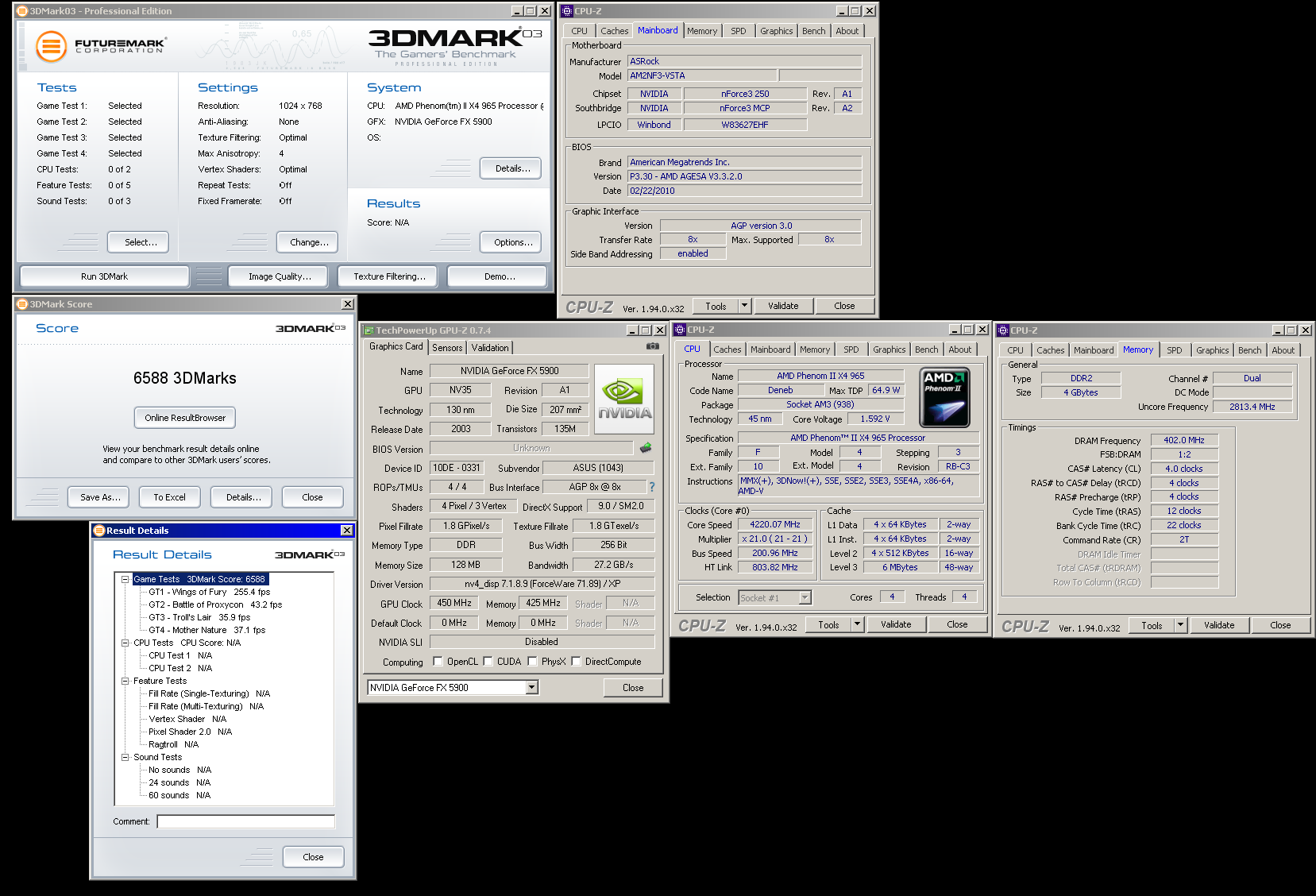Click the DRAM Frequency 402.0 MHz value
The image size is (1316, 896).
(x=1184, y=440)
